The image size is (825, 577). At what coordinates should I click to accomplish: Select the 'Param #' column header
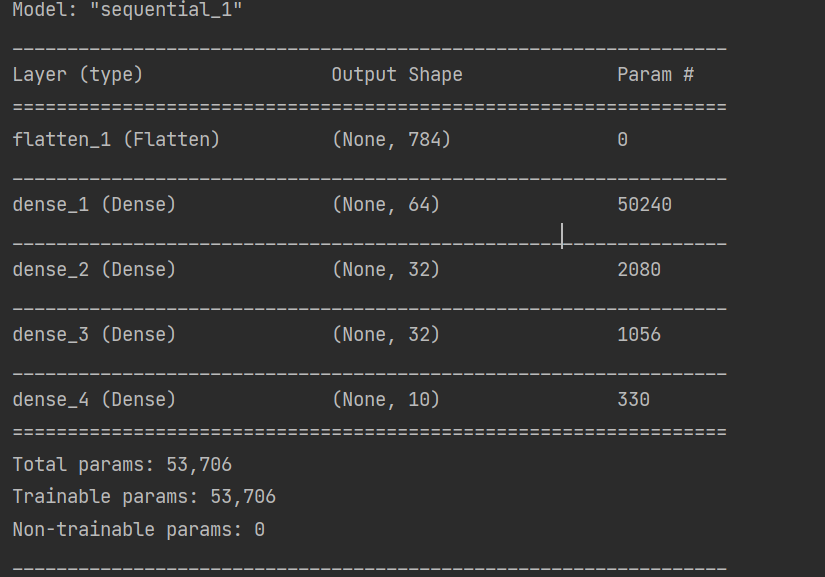[x=656, y=75]
